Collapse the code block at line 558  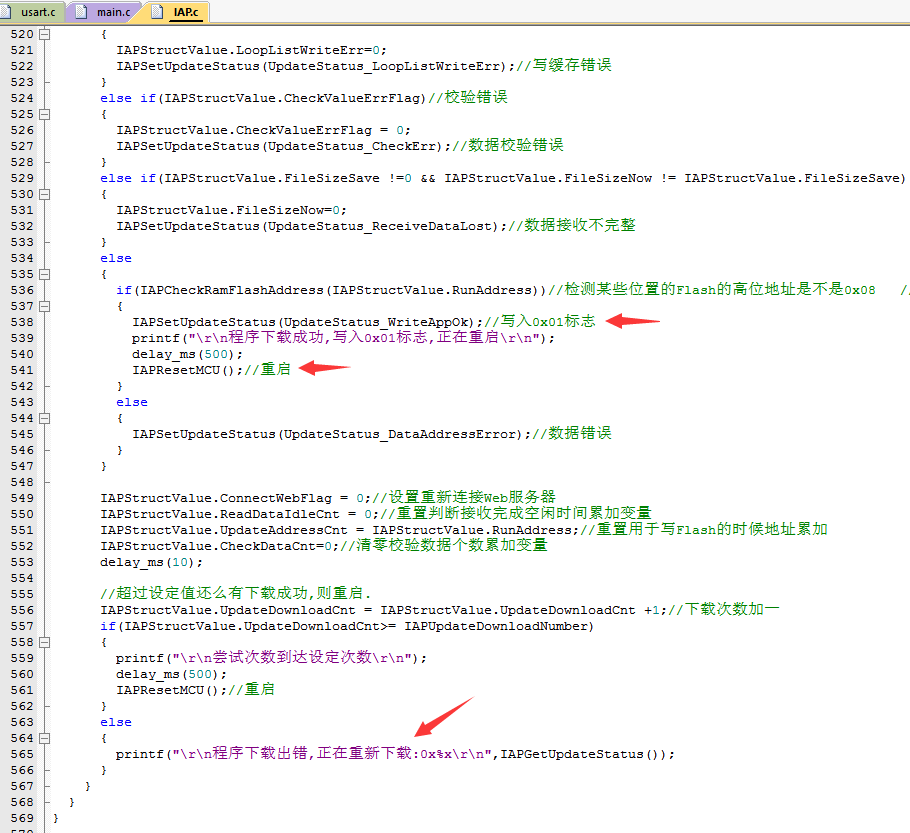click(x=45, y=643)
